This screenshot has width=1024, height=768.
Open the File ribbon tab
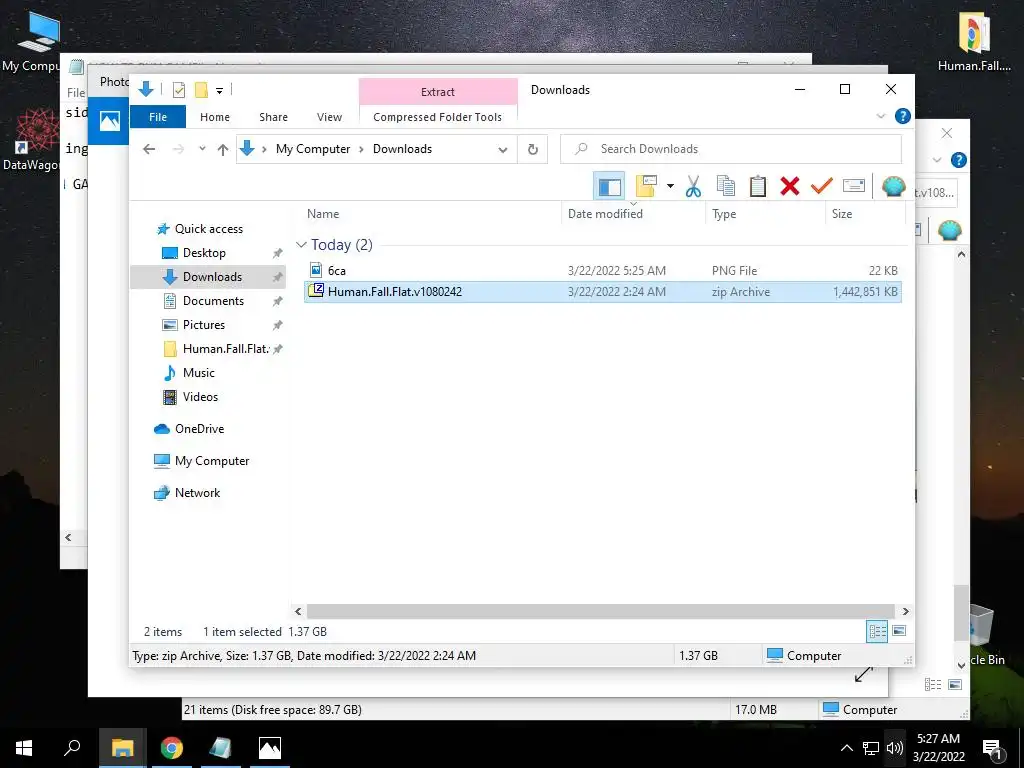(x=158, y=117)
